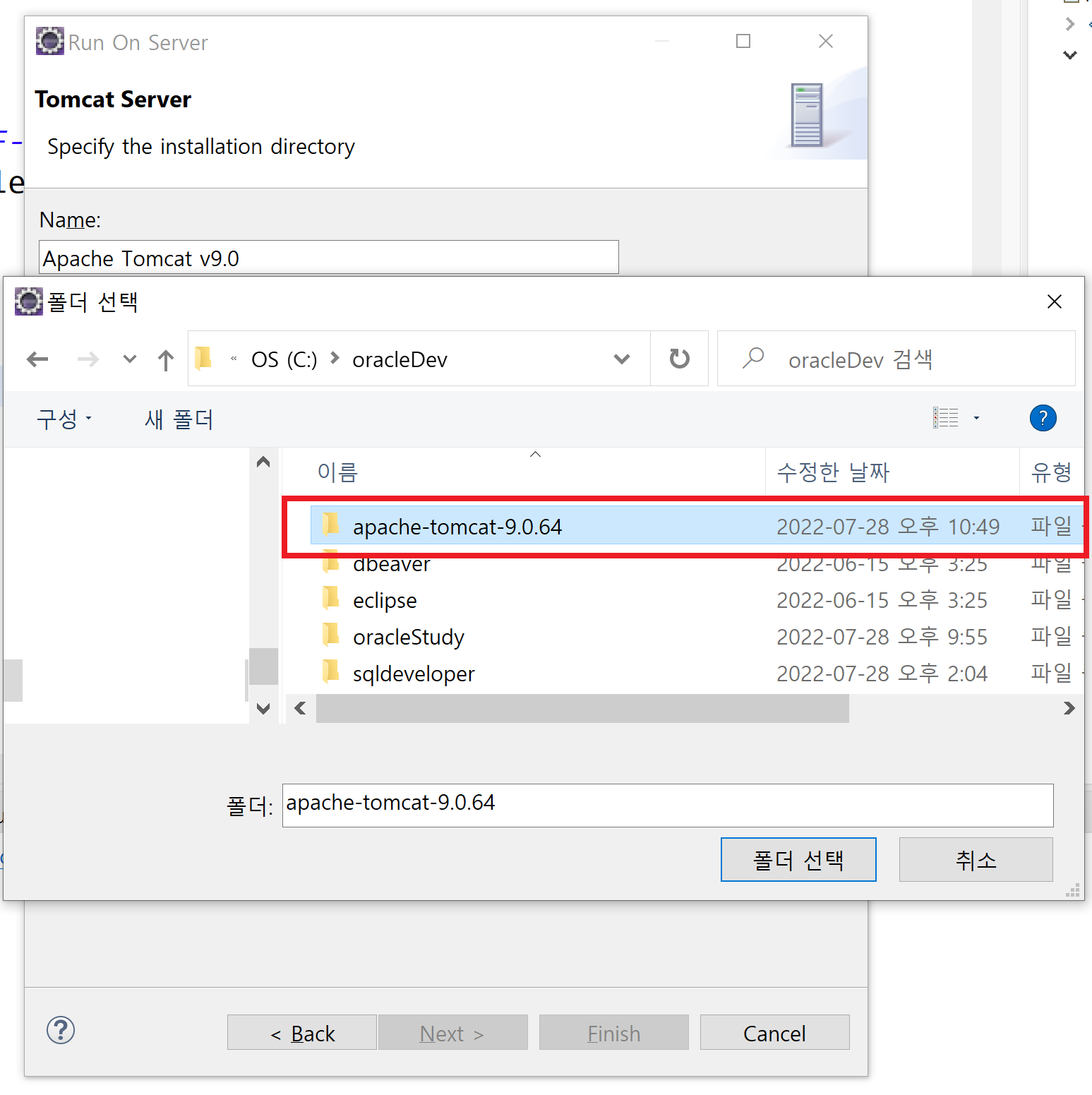Click 2022-07-28 오후 9:55 date of oracleStudy
Image resolution: width=1092 pixels, height=1095 pixels.
click(x=882, y=637)
